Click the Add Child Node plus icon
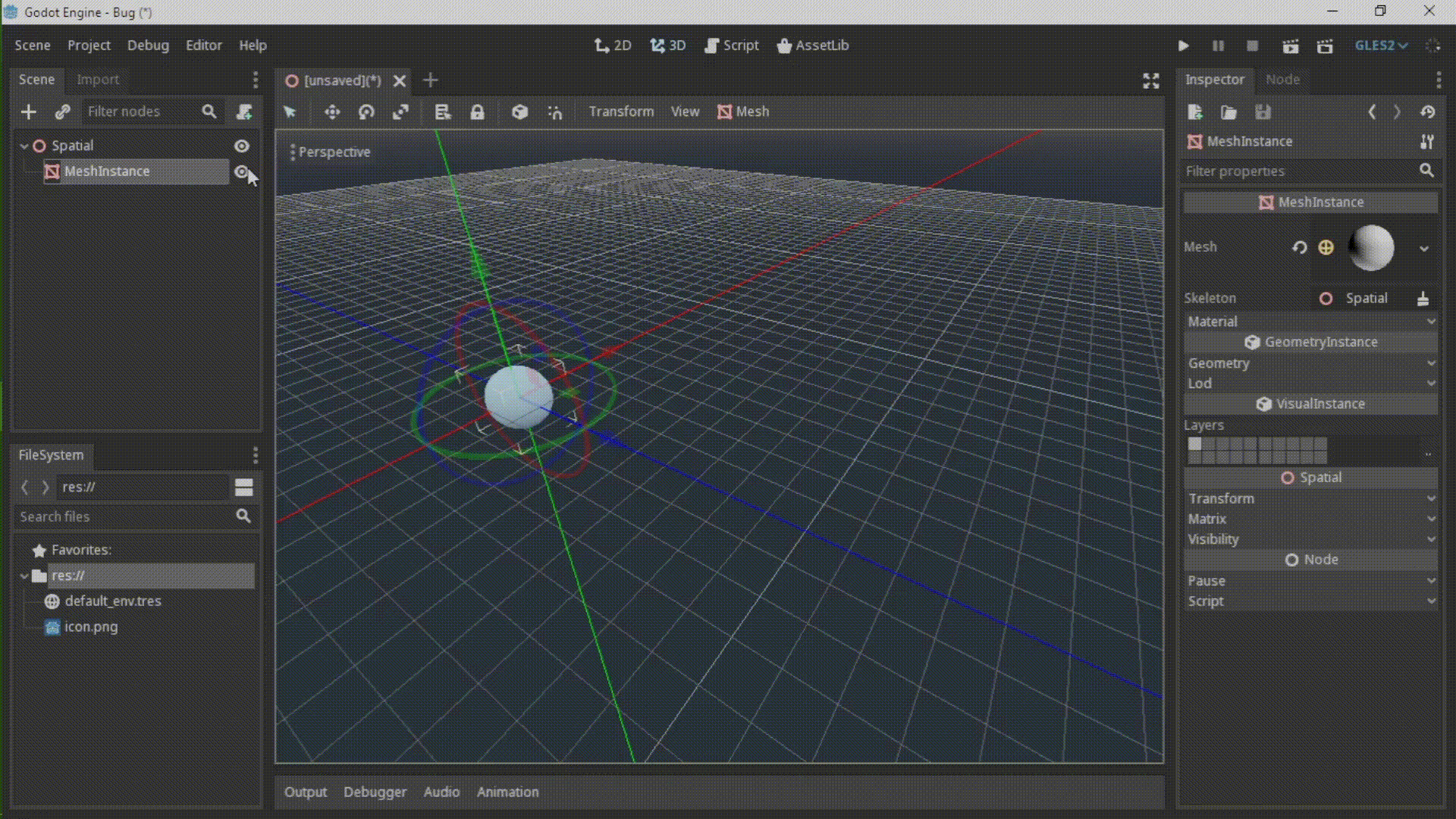Viewport: 1456px width, 819px height. click(x=28, y=111)
